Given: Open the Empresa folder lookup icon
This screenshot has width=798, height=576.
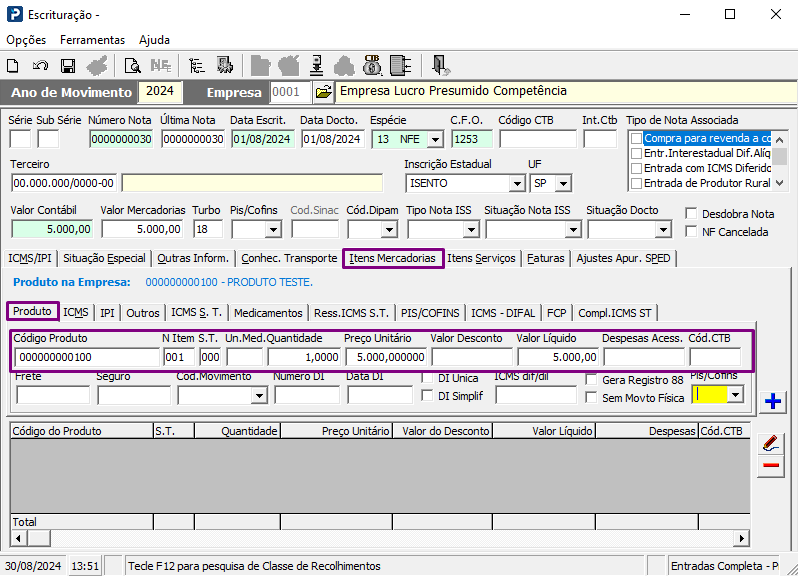Looking at the screenshot, I should pyautogui.click(x=323, y=92).
